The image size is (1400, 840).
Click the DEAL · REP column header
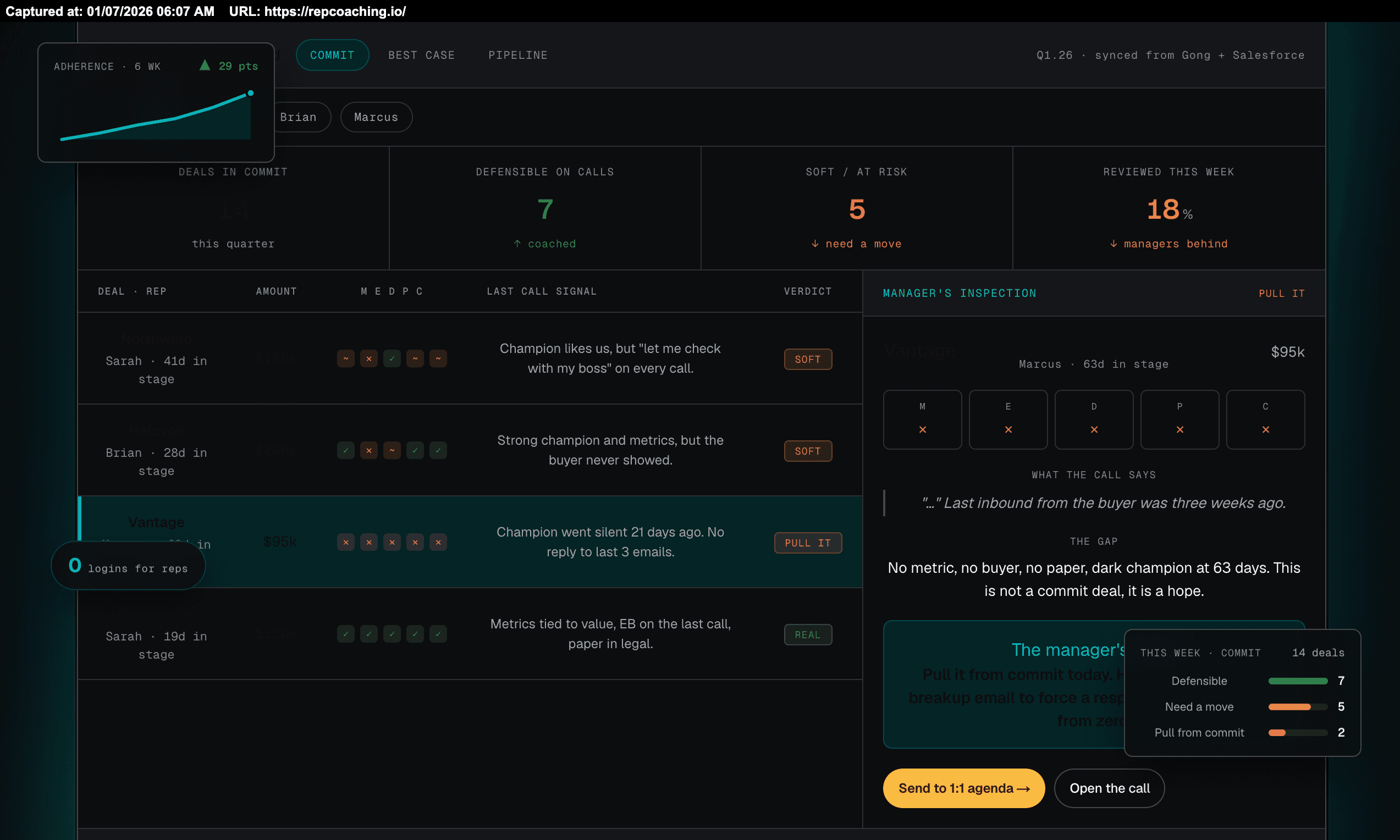pos(132,291)
